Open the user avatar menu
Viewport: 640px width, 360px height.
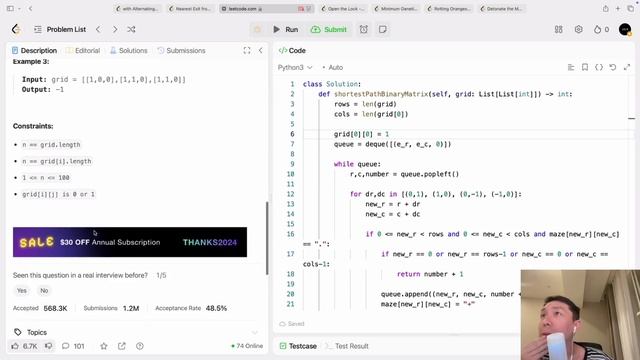click(625, 29)
